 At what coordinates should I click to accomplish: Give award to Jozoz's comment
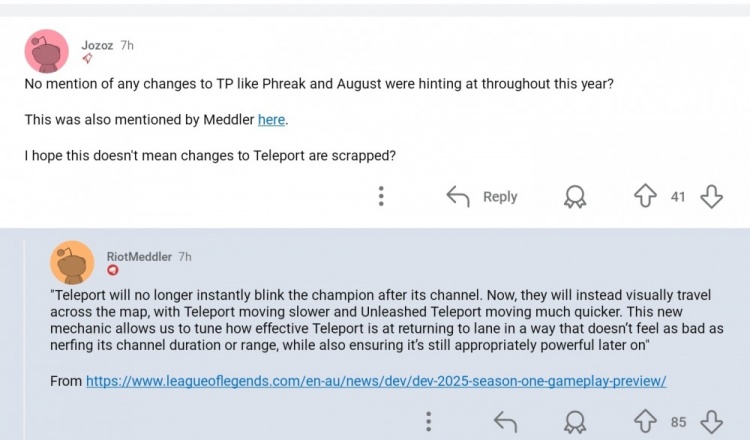tap(575, 197)
